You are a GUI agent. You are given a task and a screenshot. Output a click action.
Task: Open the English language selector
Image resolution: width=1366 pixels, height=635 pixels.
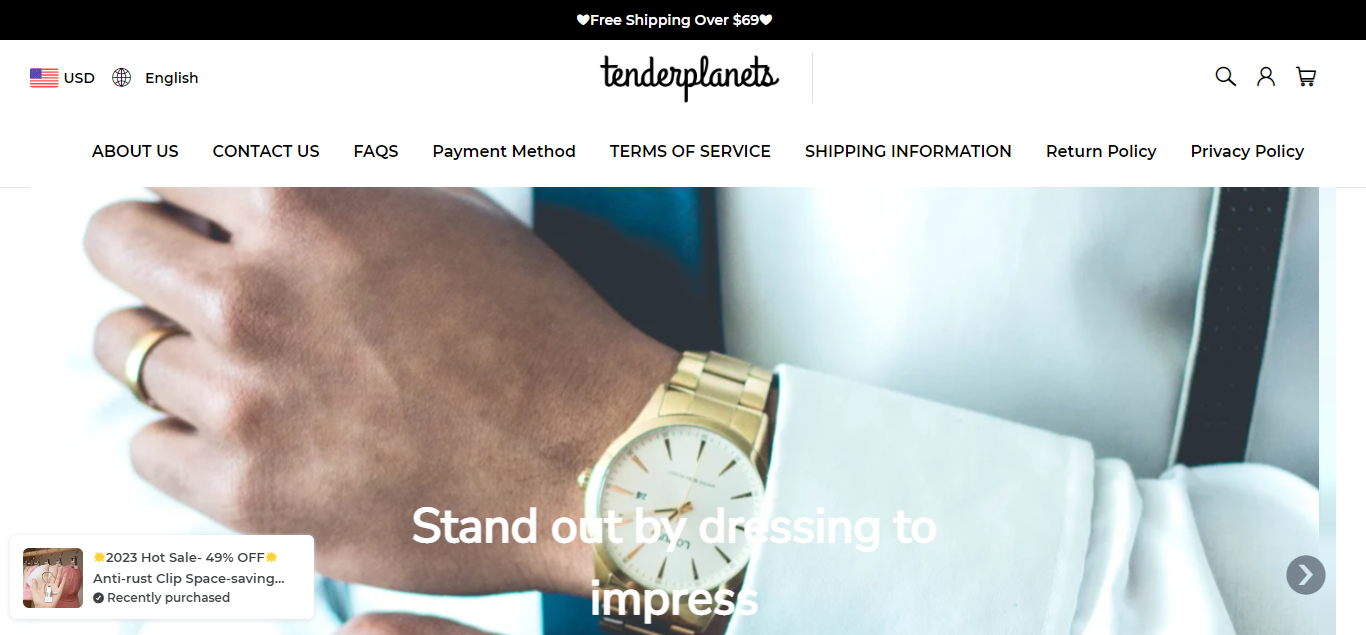[x=171, y=78]
